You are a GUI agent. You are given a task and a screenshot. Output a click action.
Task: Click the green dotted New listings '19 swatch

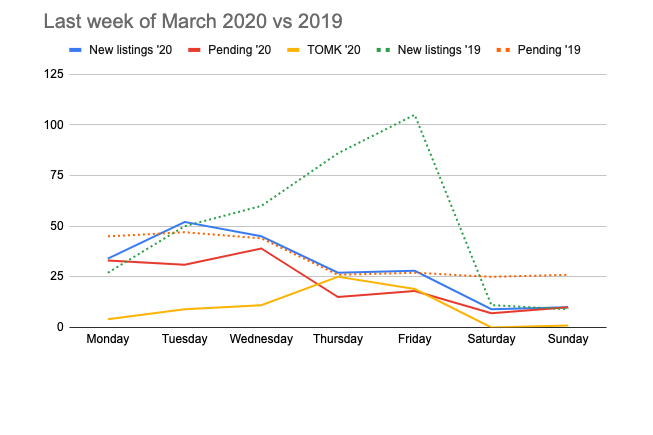click(x=384, y=49)
